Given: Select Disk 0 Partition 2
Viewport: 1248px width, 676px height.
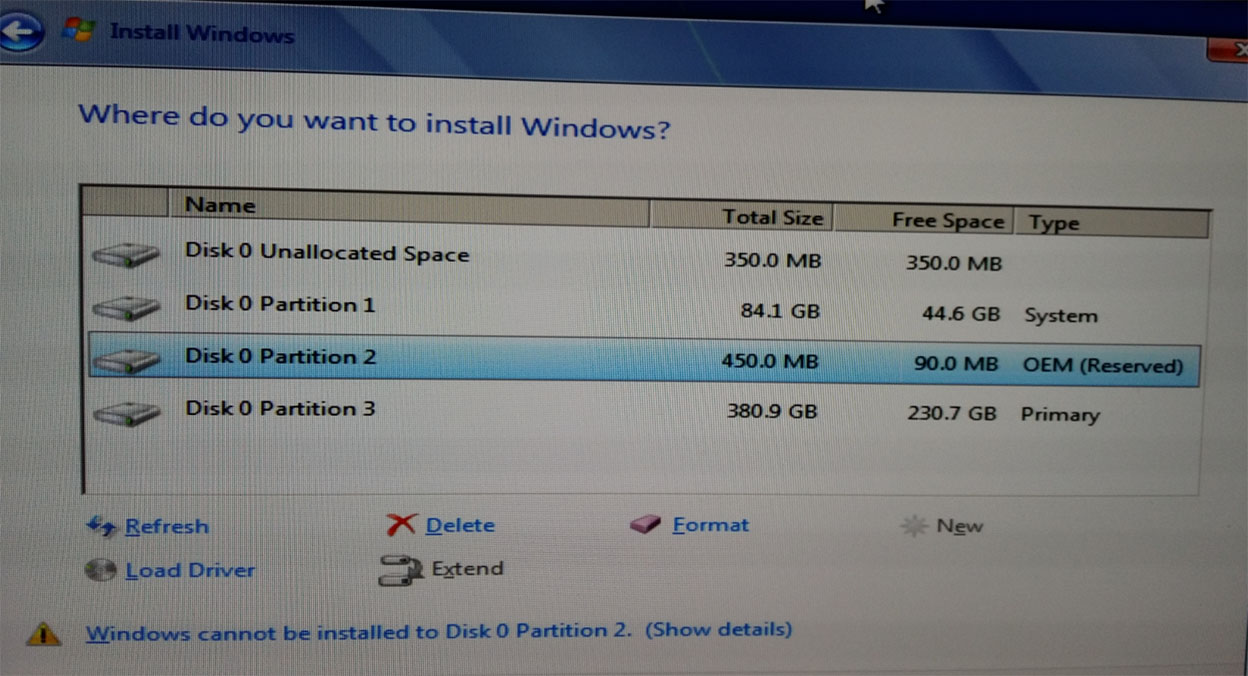Looking at the screenshot, I should click(x=642, y=359).
